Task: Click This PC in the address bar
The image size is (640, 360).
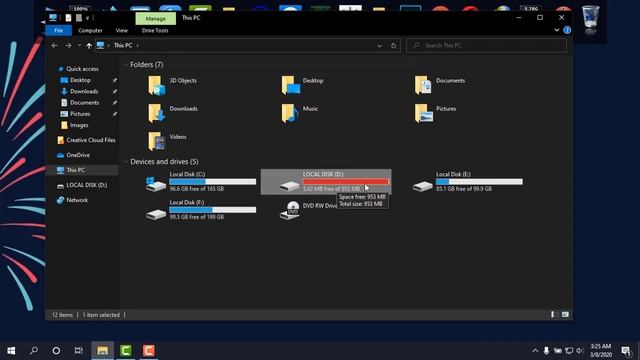Action: [x=123, y=46]
